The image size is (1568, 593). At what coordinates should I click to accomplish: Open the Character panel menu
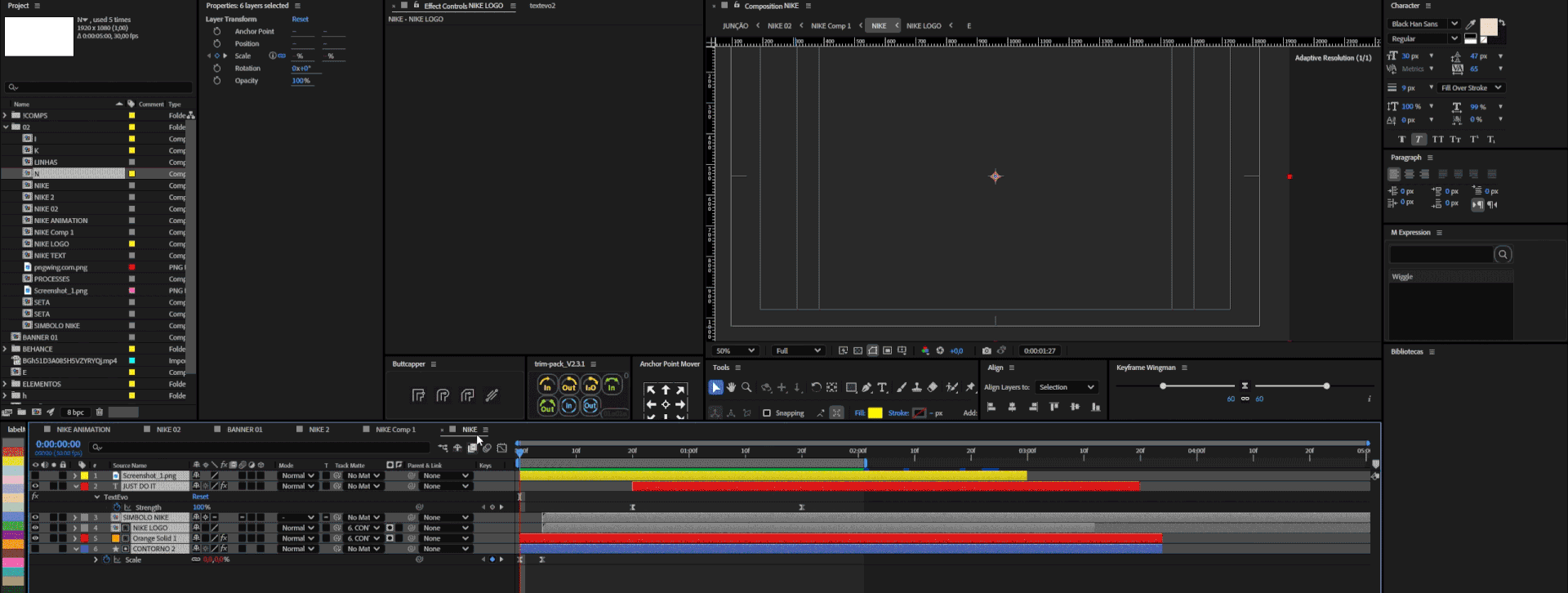click(1428, 6)
